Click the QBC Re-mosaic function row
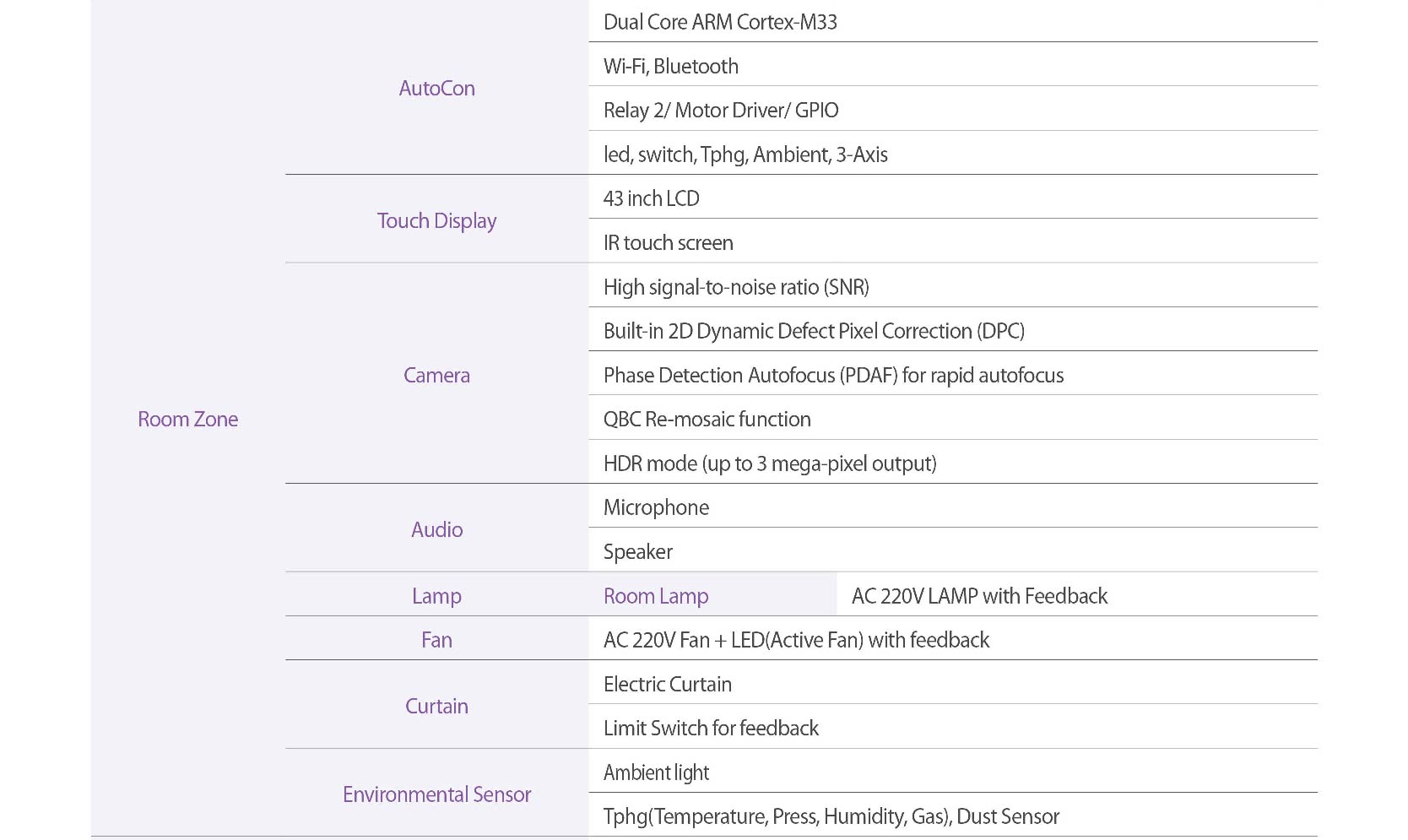1408x840 pixels. coord(707,420)
